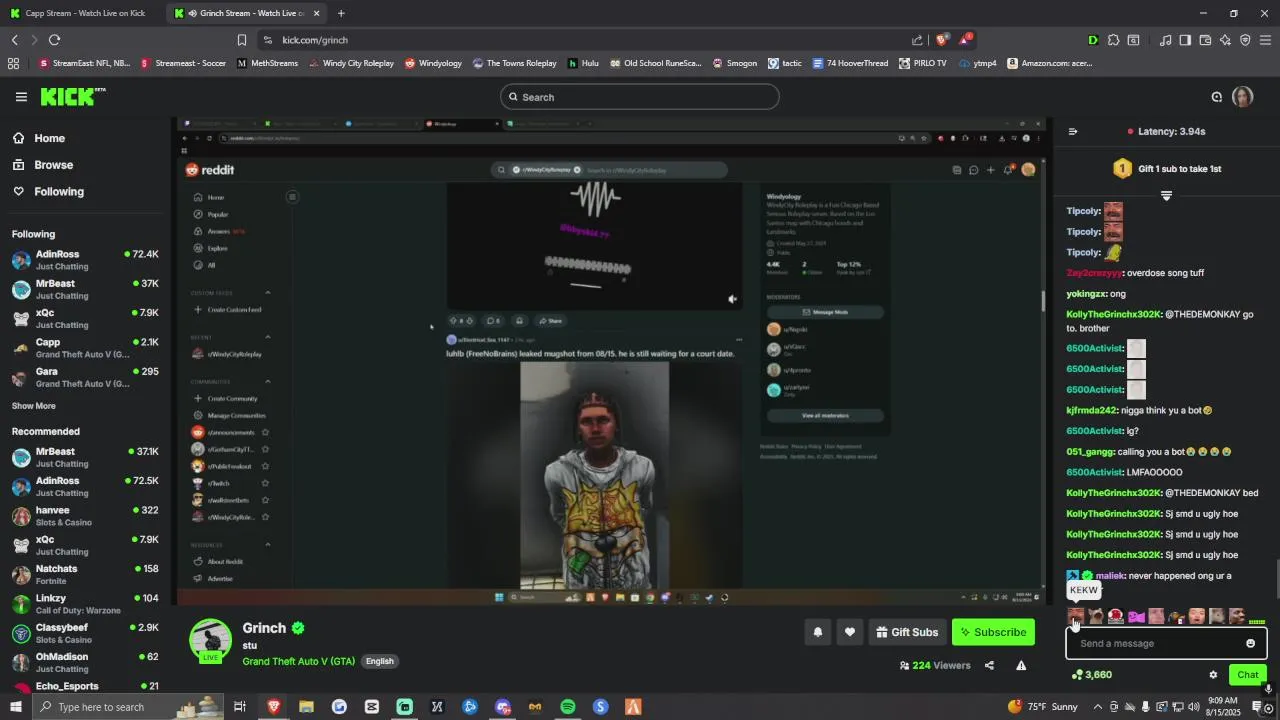This screenshot has width=1280, height=720.
Task: Go back with browser back arrow
Action: point(15,40)
